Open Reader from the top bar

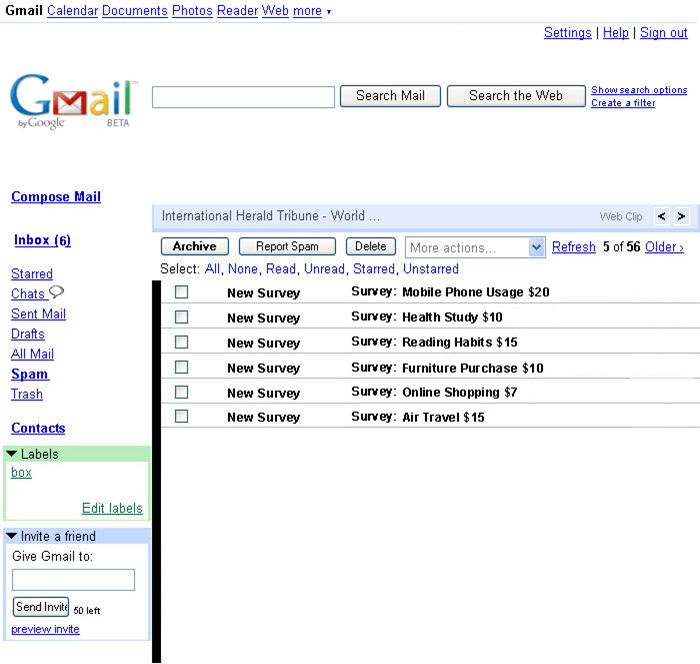(238, 10)
